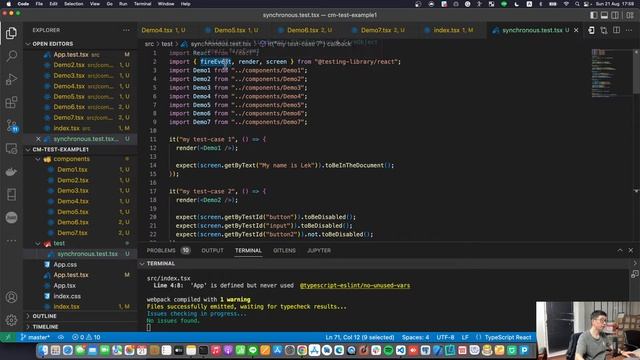Screen dimensions: 640x360
Task: Open Explorer more actions ellipsis
Action: [x=126, y=30]
